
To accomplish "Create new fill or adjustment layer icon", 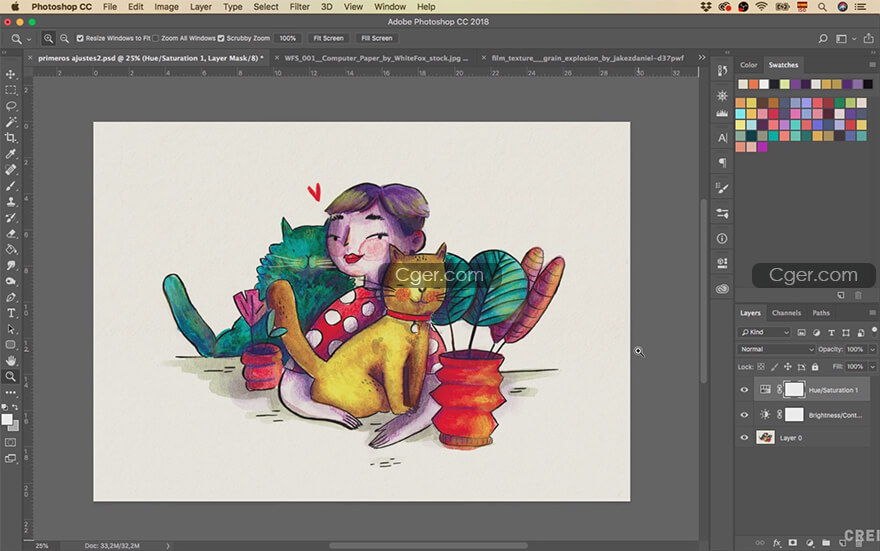I will click(x=809, y=543).
